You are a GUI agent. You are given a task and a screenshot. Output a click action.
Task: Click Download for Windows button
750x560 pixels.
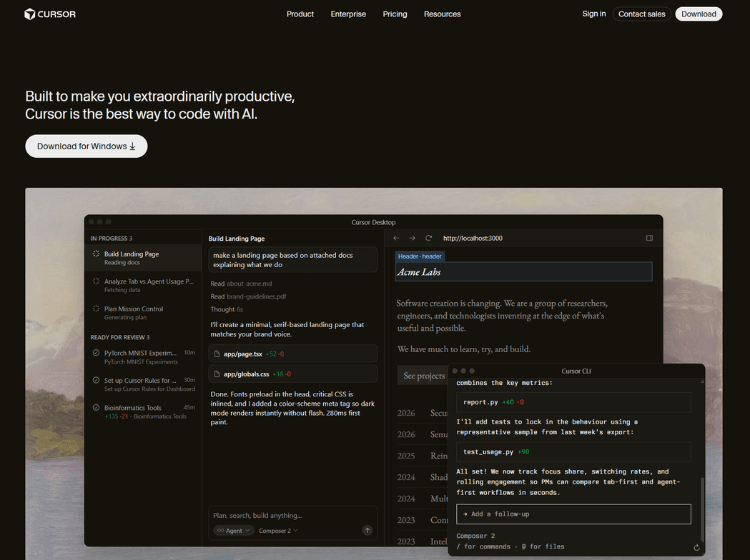[86, 146]
